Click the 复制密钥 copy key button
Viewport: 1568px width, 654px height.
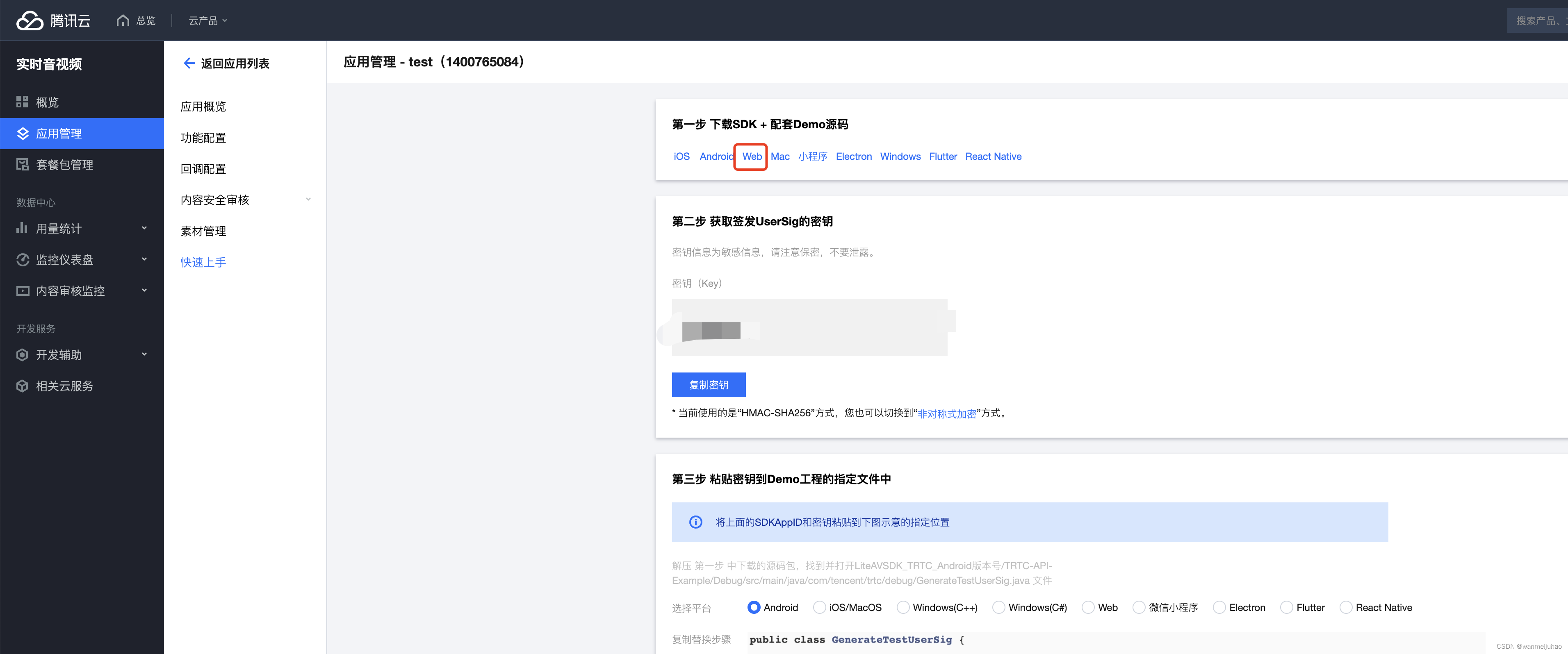tap(709, 384)
